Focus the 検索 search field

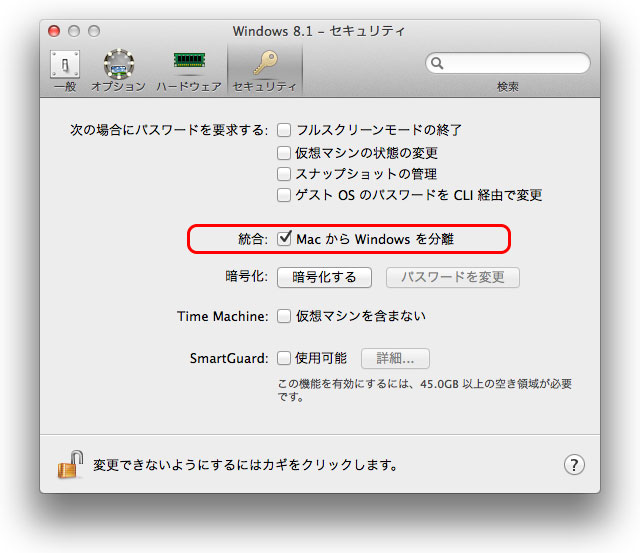point(508,63)
